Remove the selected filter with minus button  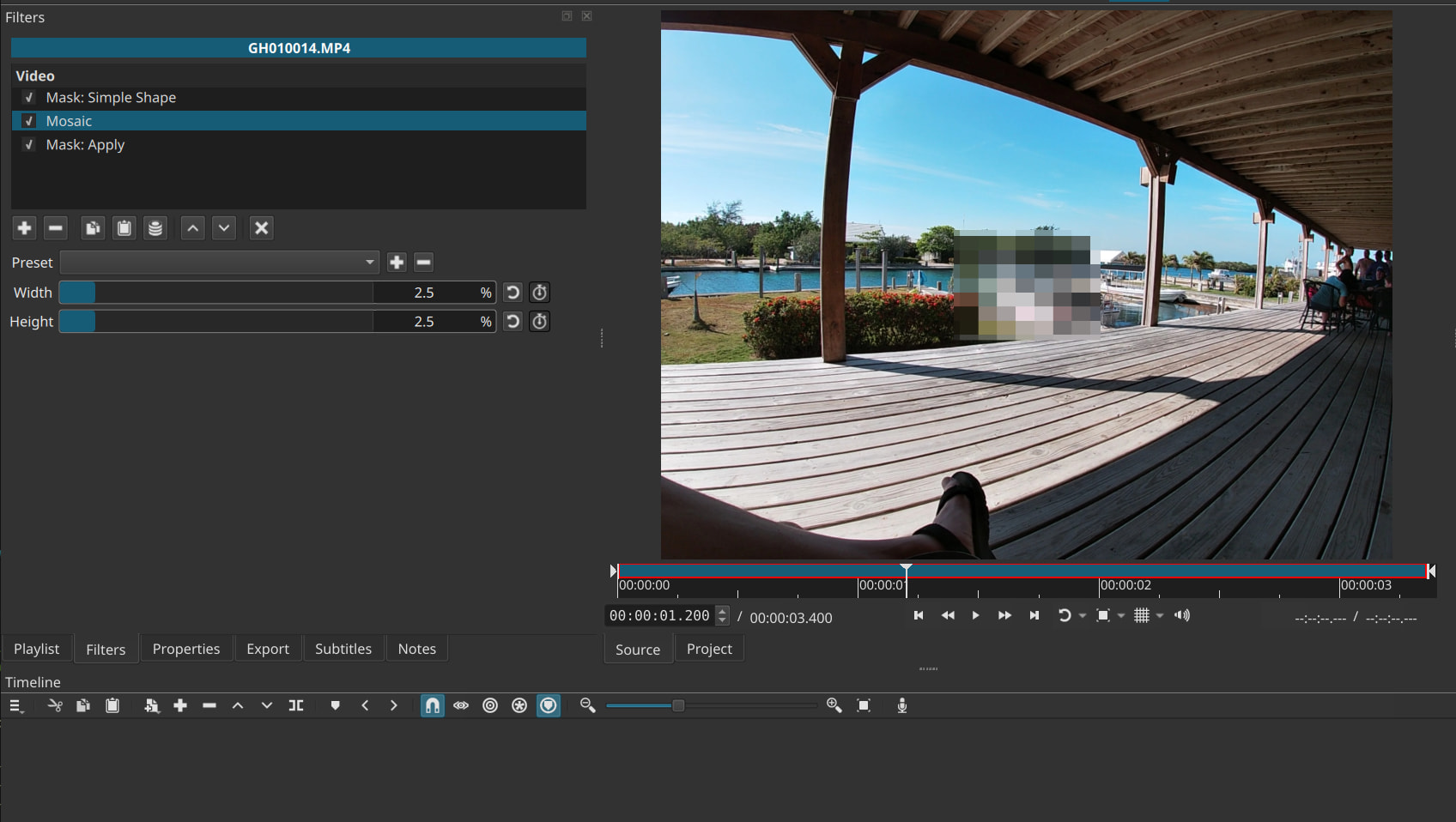pyautogui.click(x=56, y=228)
